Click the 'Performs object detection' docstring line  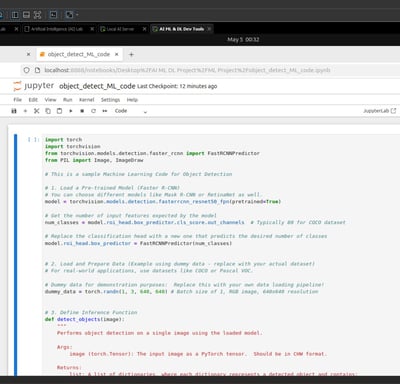pyautogui.click(x=160, y=333)
